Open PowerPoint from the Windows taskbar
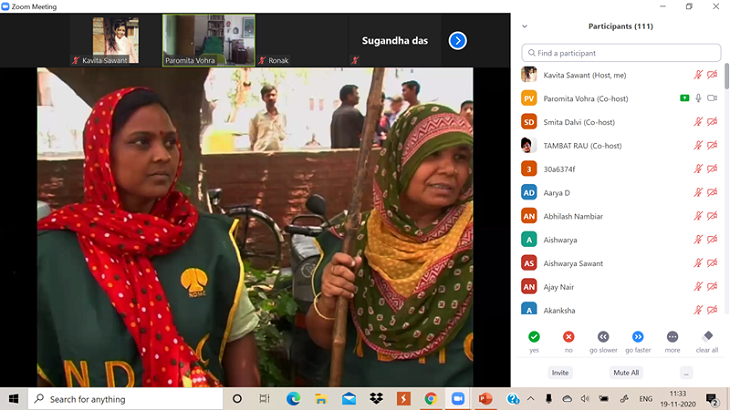Image resolution: width=730 pixels, height=410 pixels. (486, 399)
